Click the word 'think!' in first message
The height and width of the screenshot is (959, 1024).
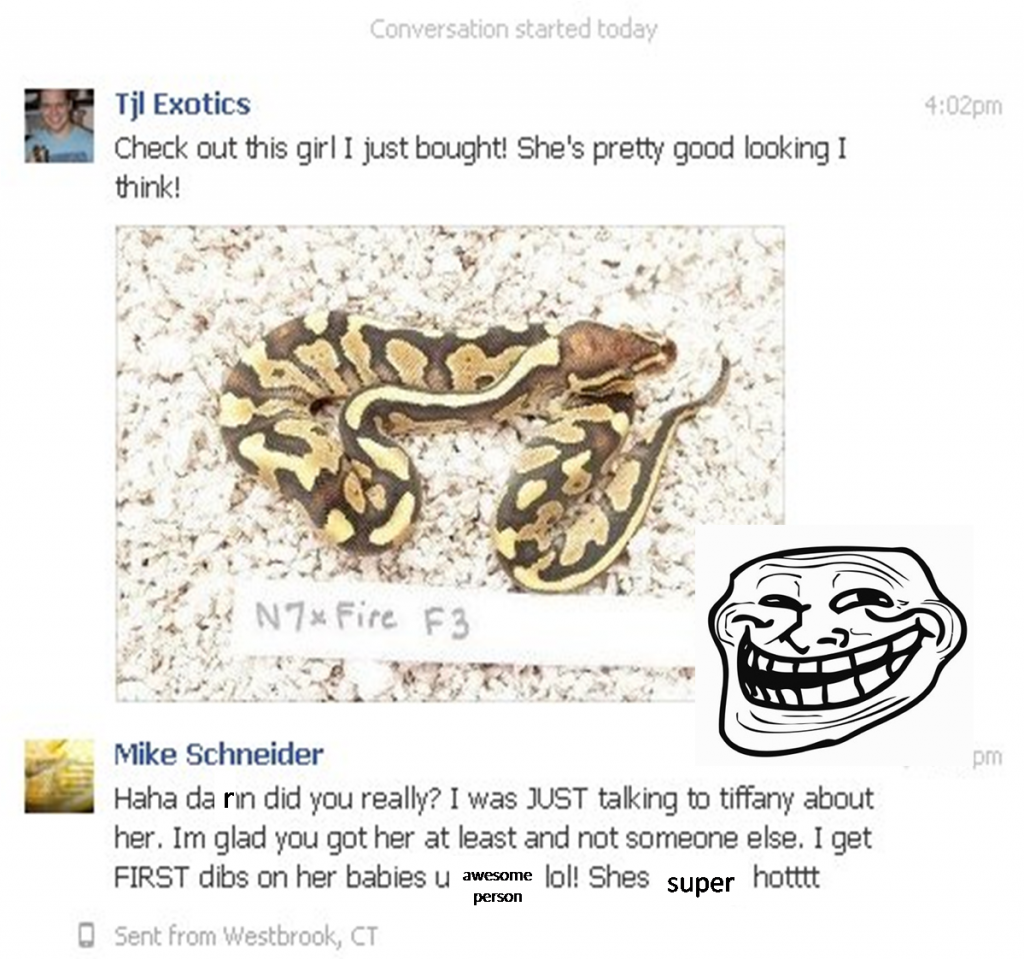pyautogui.click(x=147, y=187)
